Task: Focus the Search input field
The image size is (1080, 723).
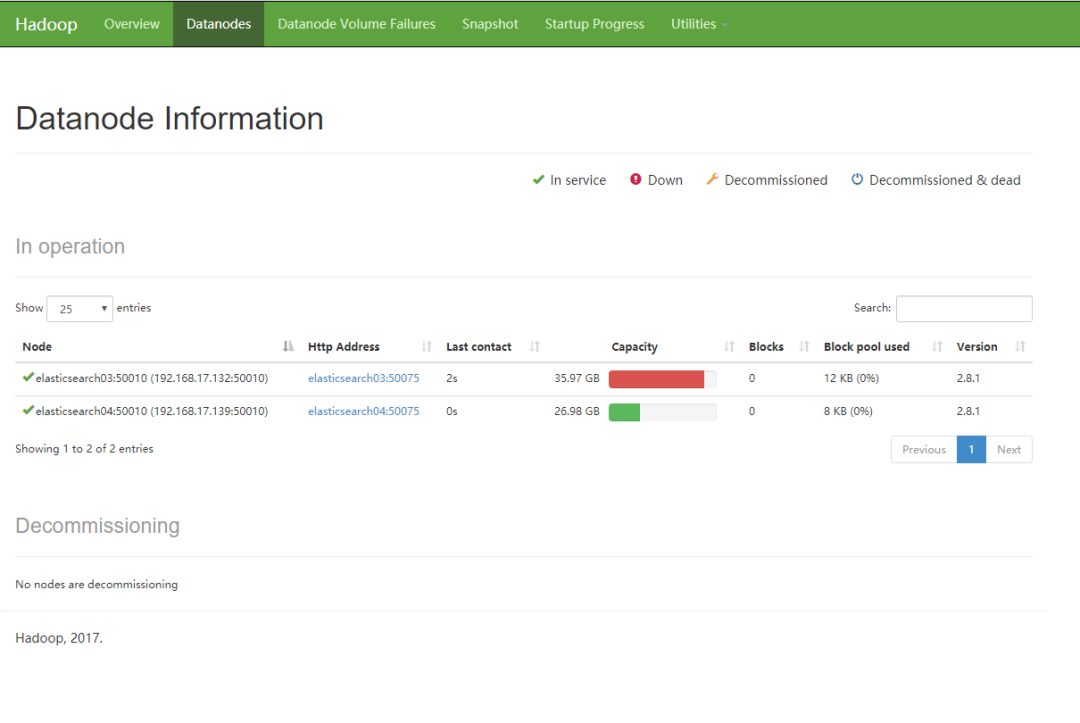Action: click(x=964, y=308)
